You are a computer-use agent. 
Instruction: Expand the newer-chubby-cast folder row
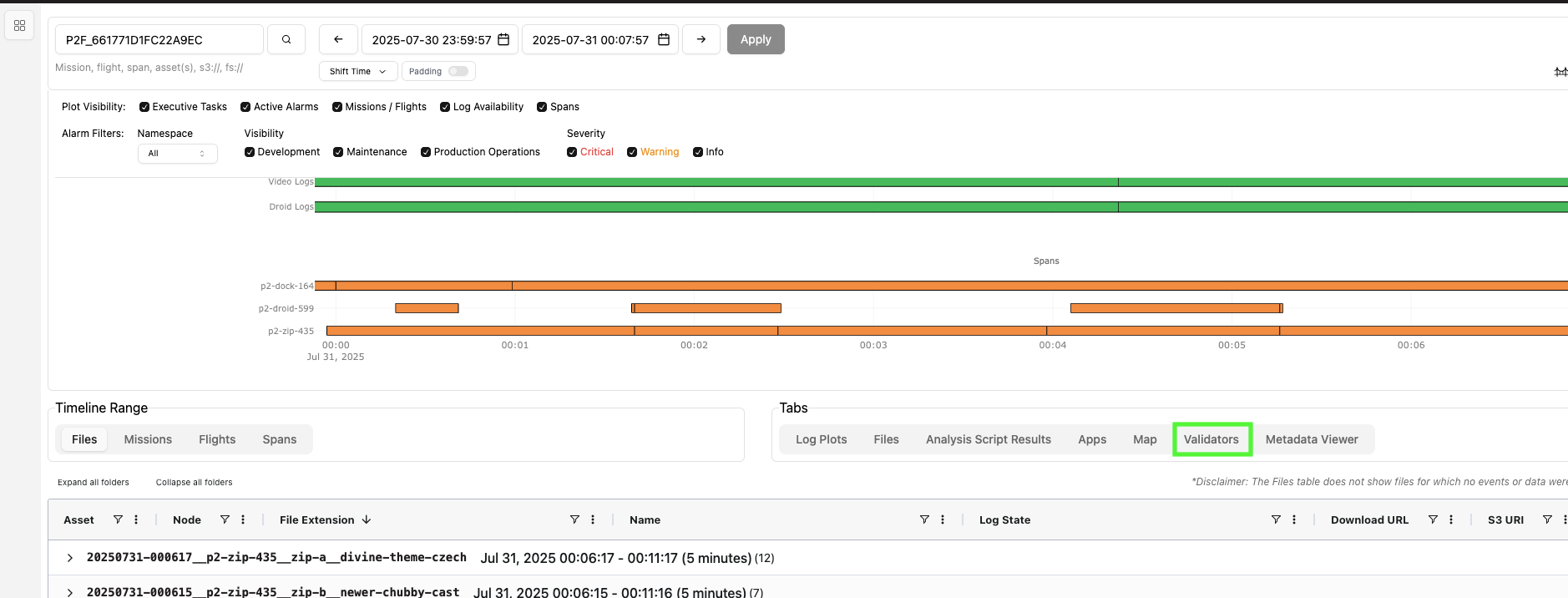(70, 592)
